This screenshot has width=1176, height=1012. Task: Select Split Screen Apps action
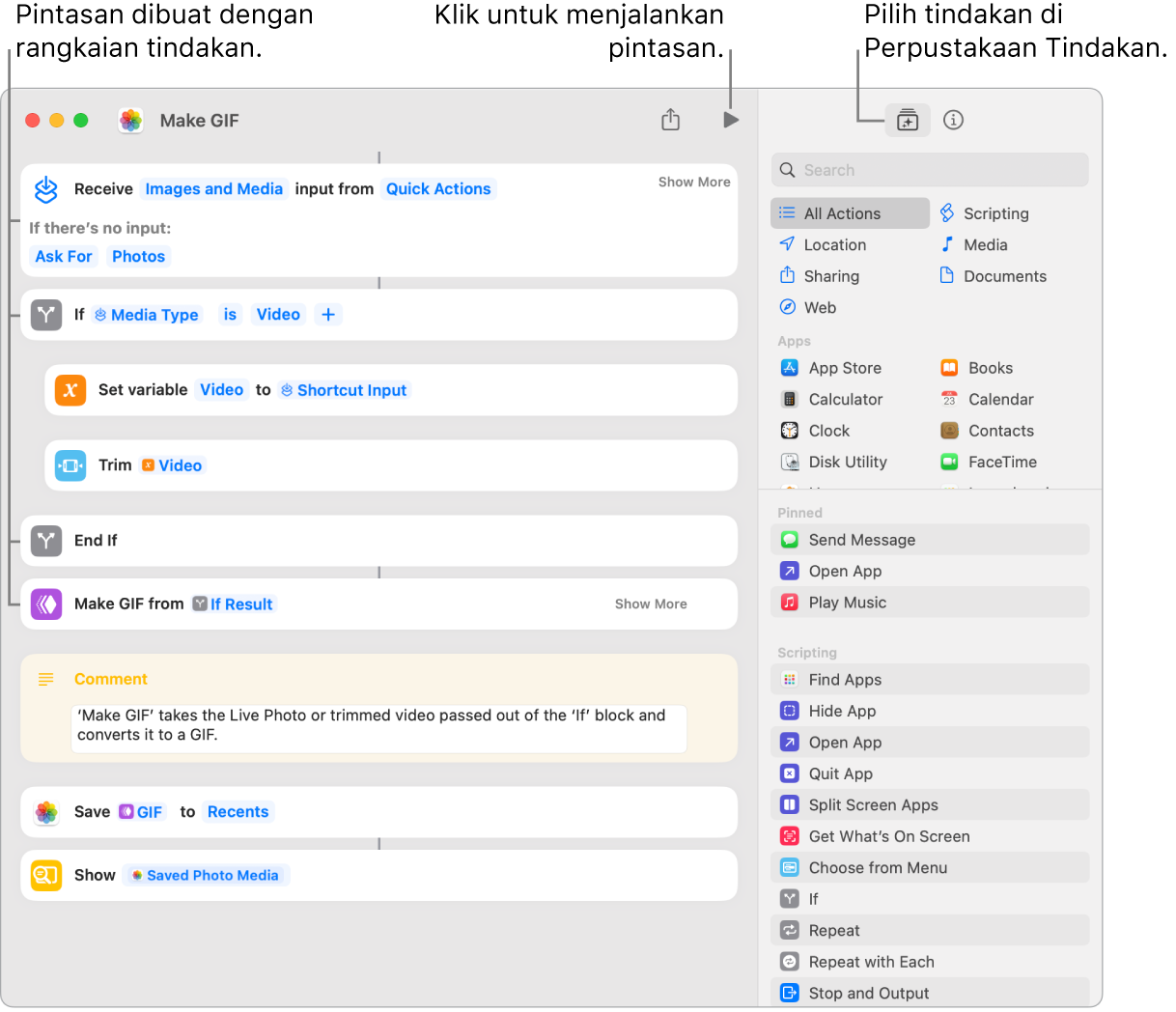click(931, 805)
